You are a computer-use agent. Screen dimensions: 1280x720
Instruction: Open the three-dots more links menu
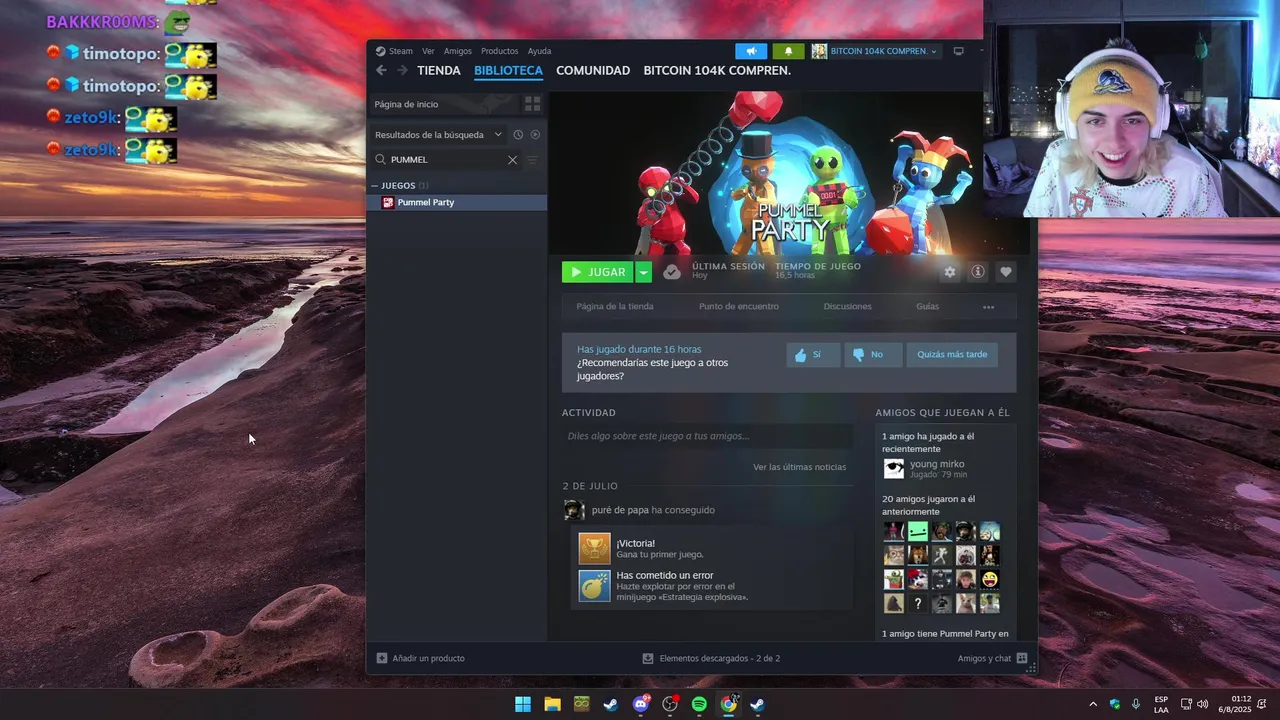[x=988, y=307]
